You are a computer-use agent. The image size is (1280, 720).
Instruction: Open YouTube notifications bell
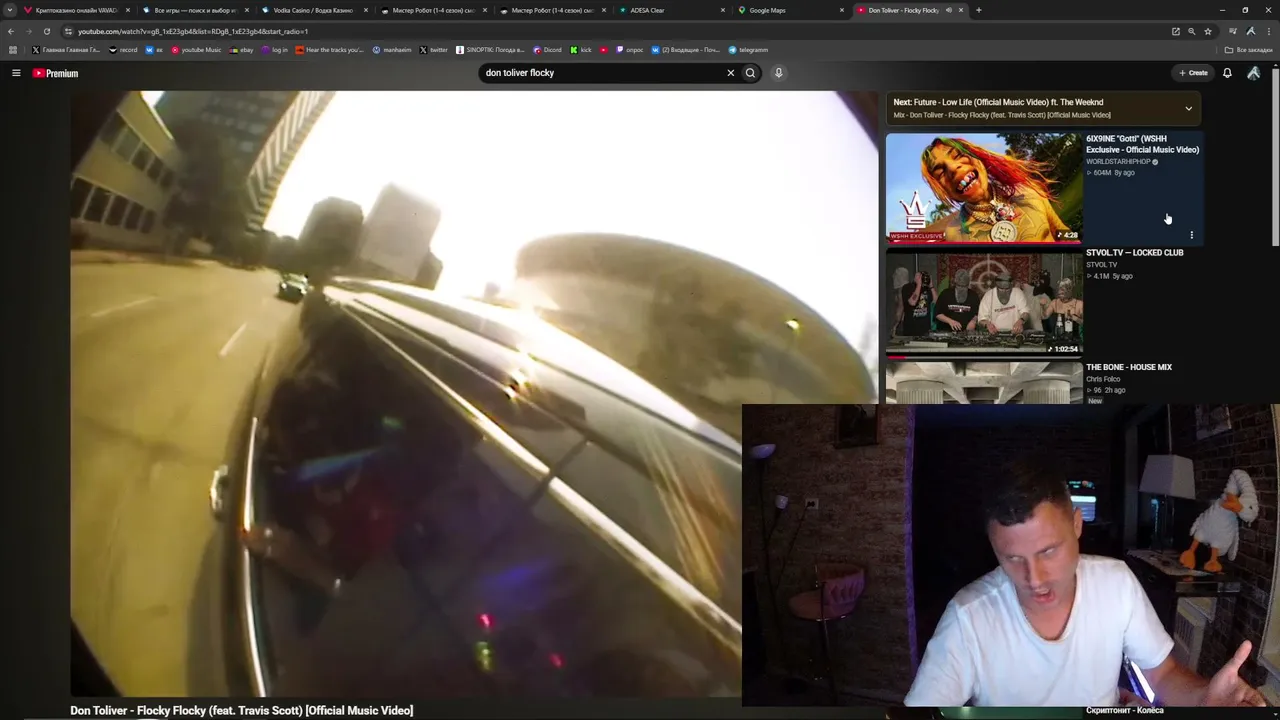click(x=1227, y=73)
